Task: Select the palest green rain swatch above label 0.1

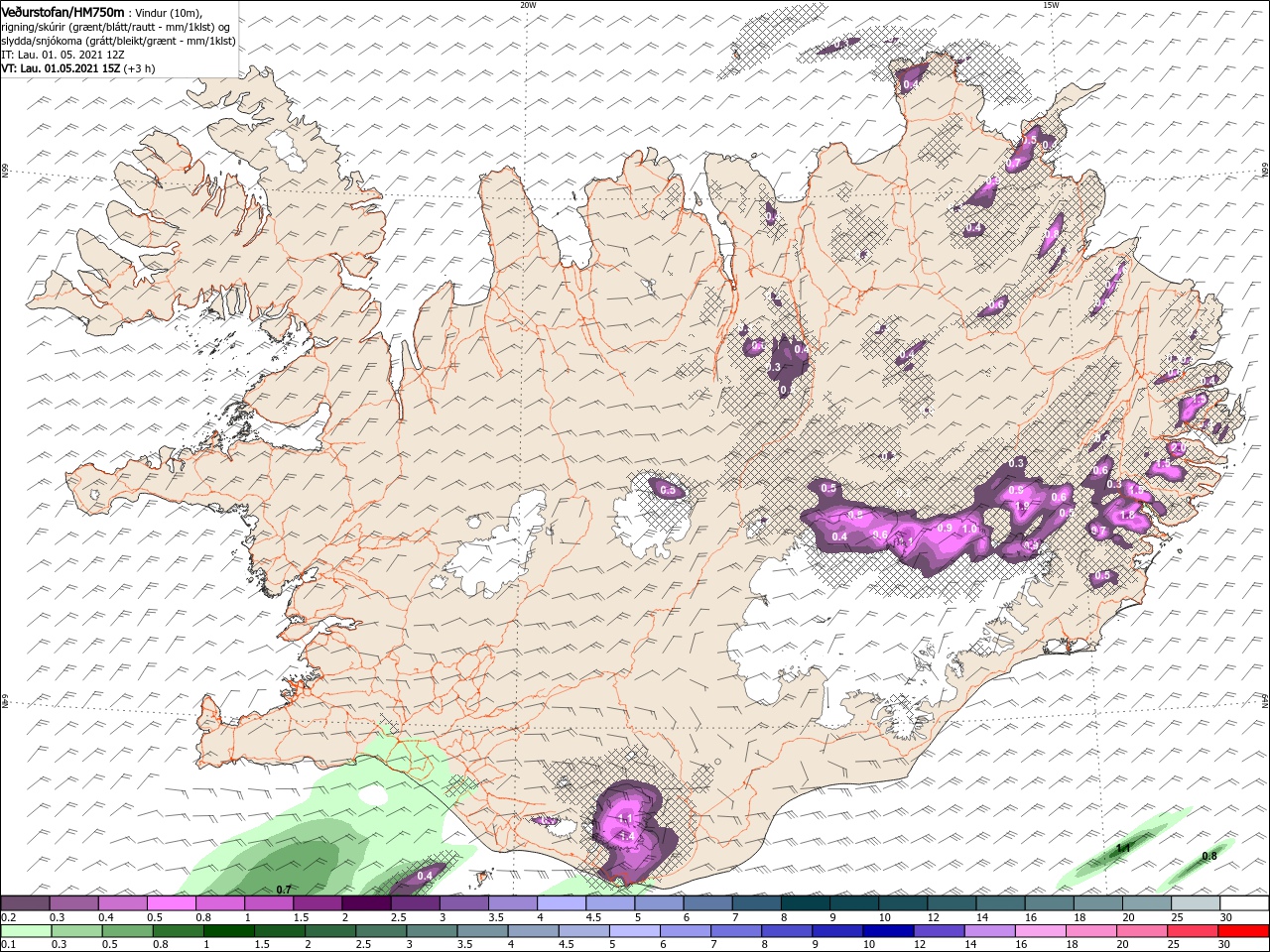Action: (x=25, y=931)
